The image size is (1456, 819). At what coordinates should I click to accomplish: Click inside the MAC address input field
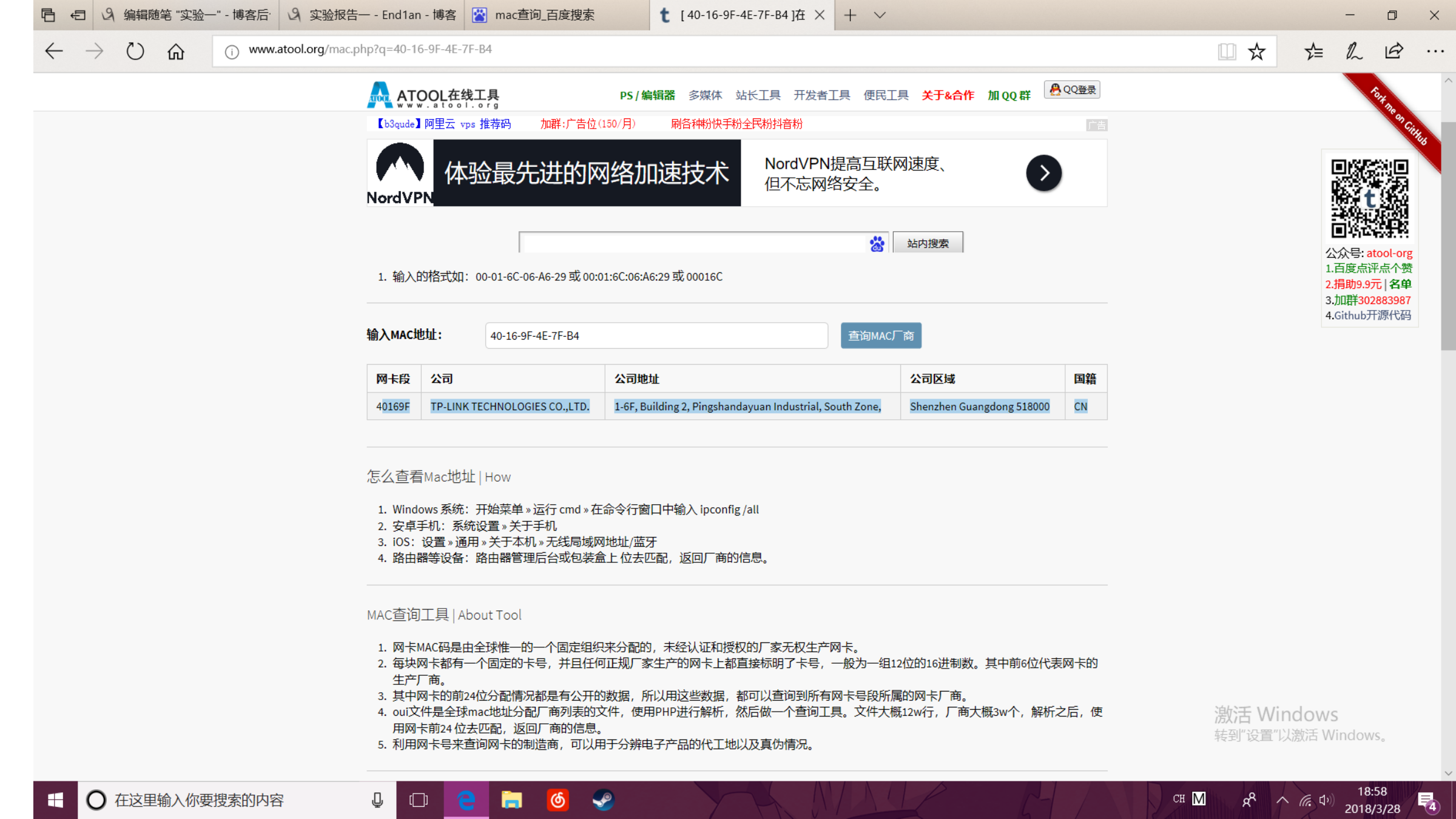point(656,335)
